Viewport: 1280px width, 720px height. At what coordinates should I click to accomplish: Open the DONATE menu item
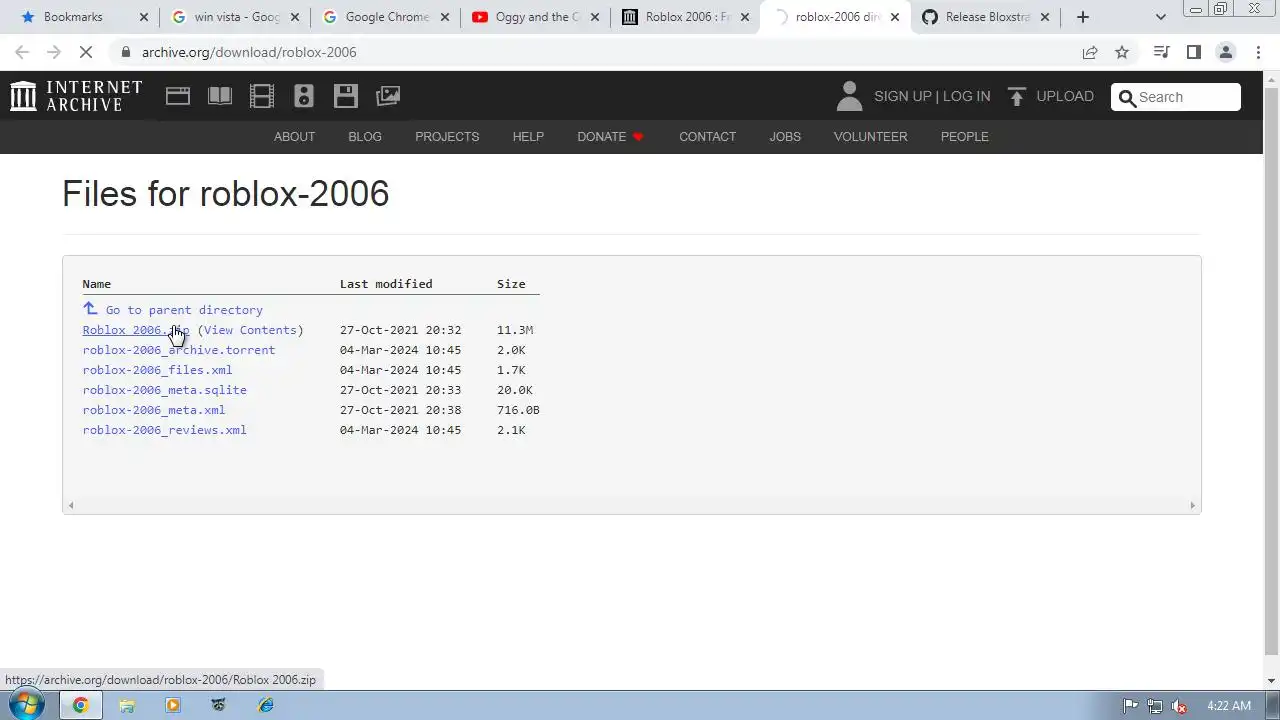pyautogui.click(x=610, y=137)
